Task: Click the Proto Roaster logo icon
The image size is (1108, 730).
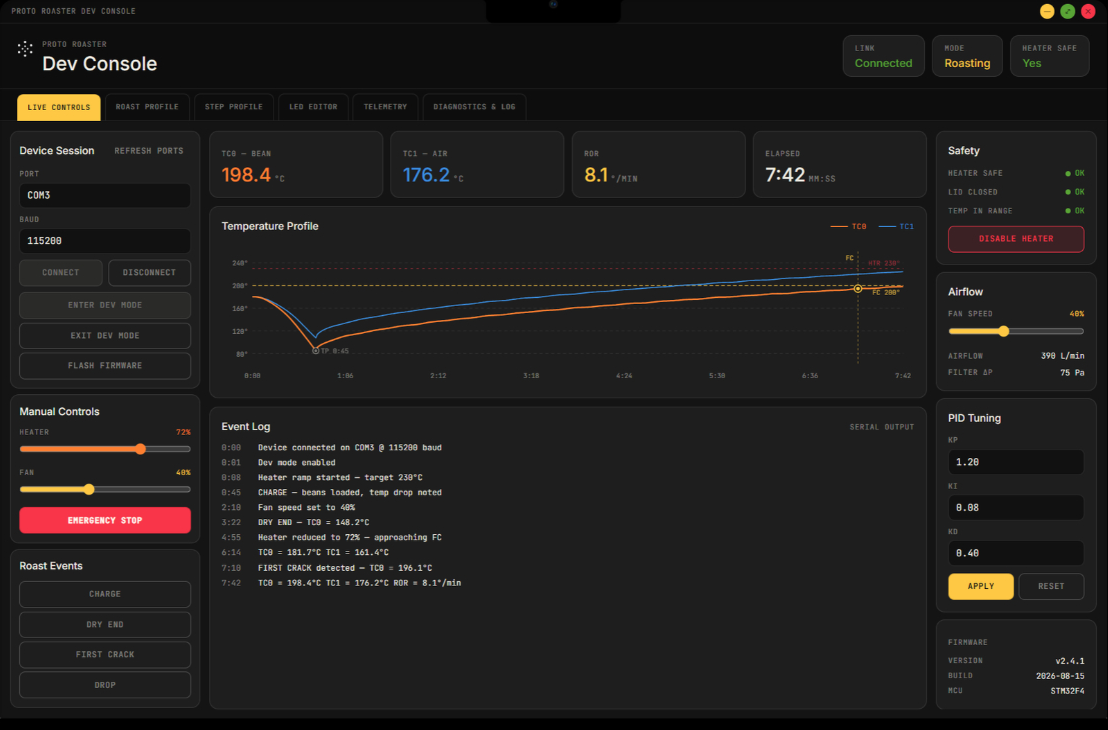Action: click(x=25, y=49)
